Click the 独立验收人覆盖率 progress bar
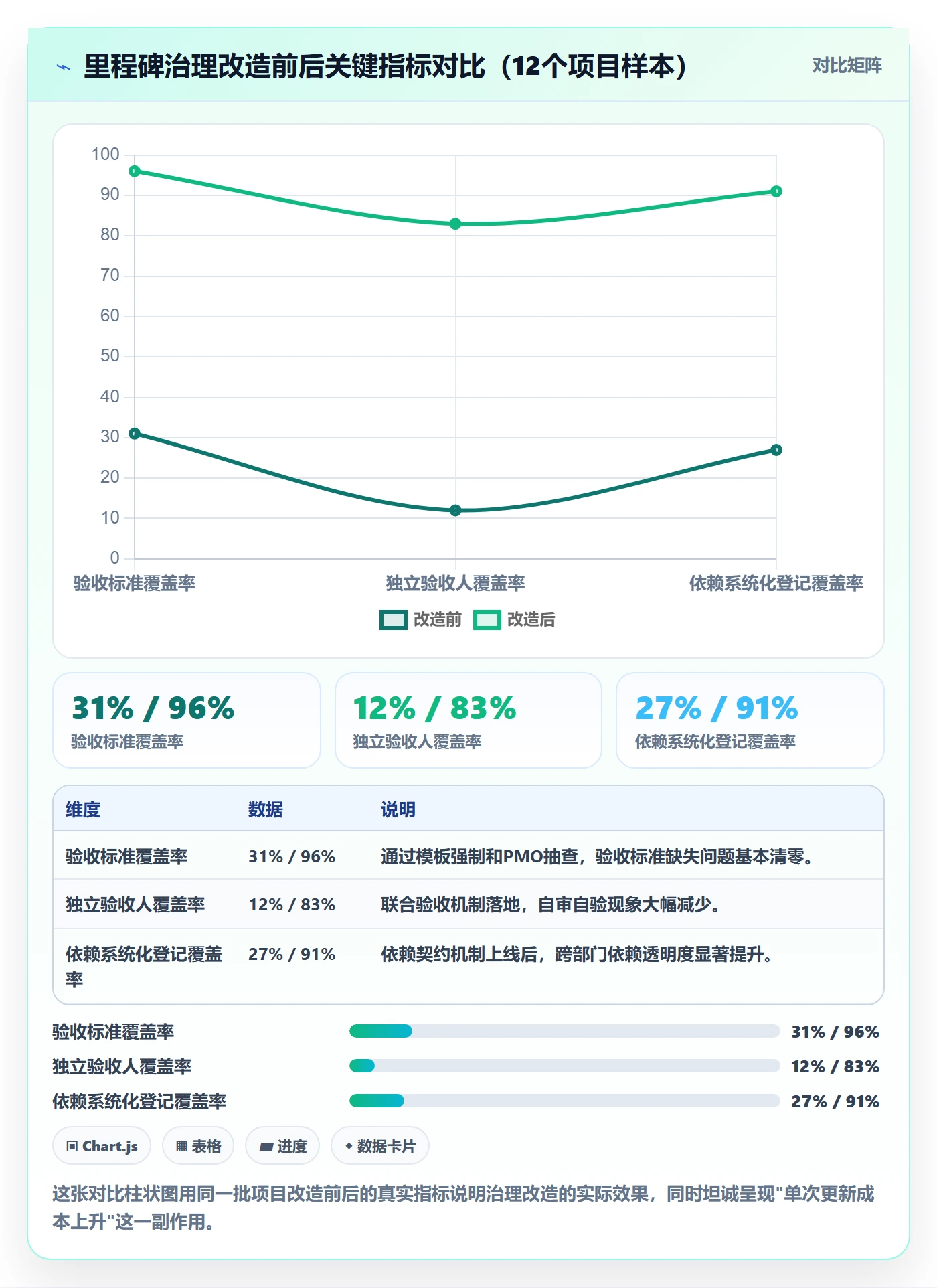This screenshot has height=1288, width=937. [x=564, y=1066]
